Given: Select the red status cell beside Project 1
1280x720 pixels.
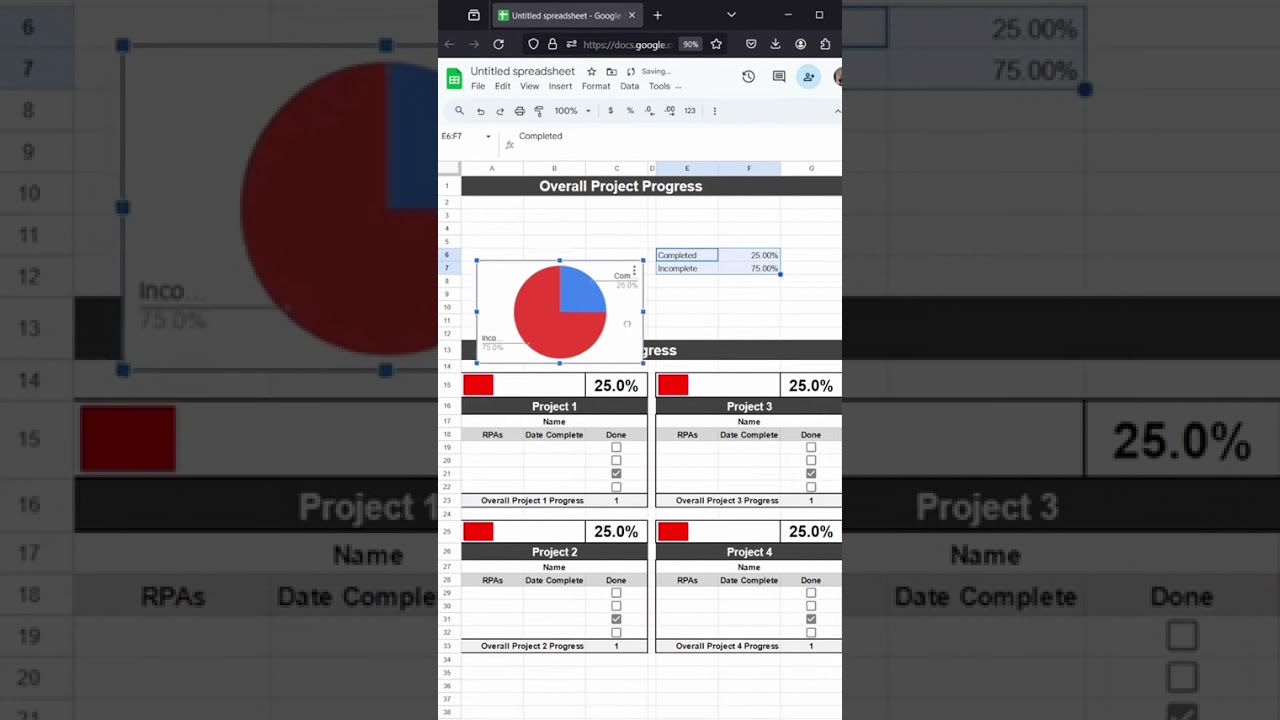Looking at the screenshot, I should point(478,385).
